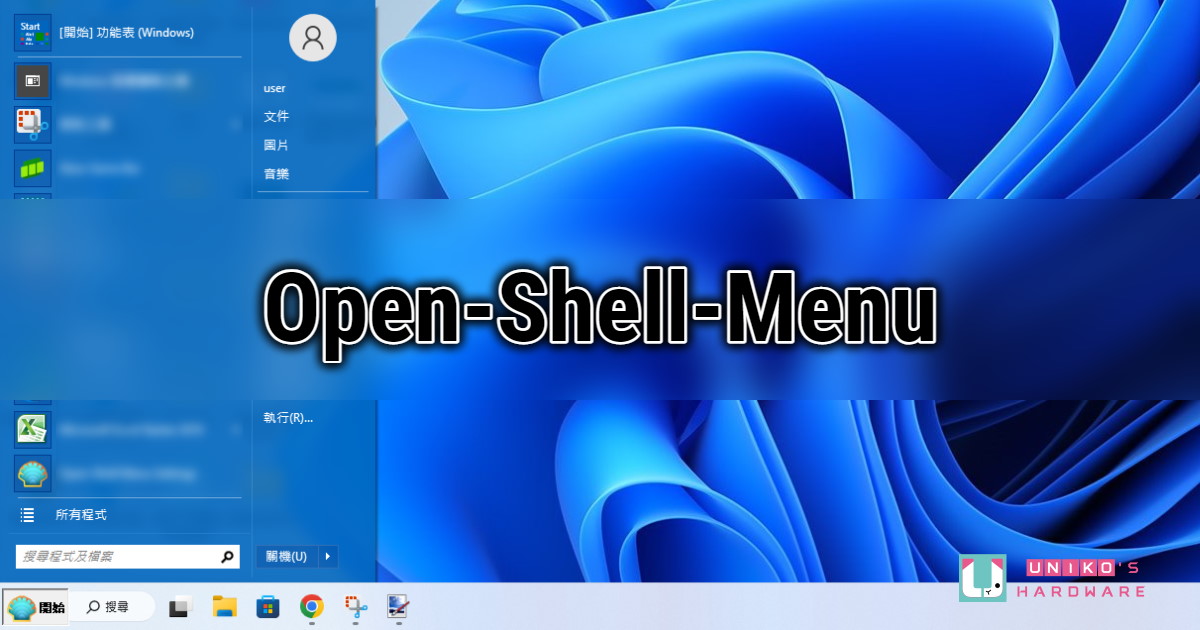Click the Task View icon on the taskbar
Screen dimensions: 1200x630
[179, 607]
